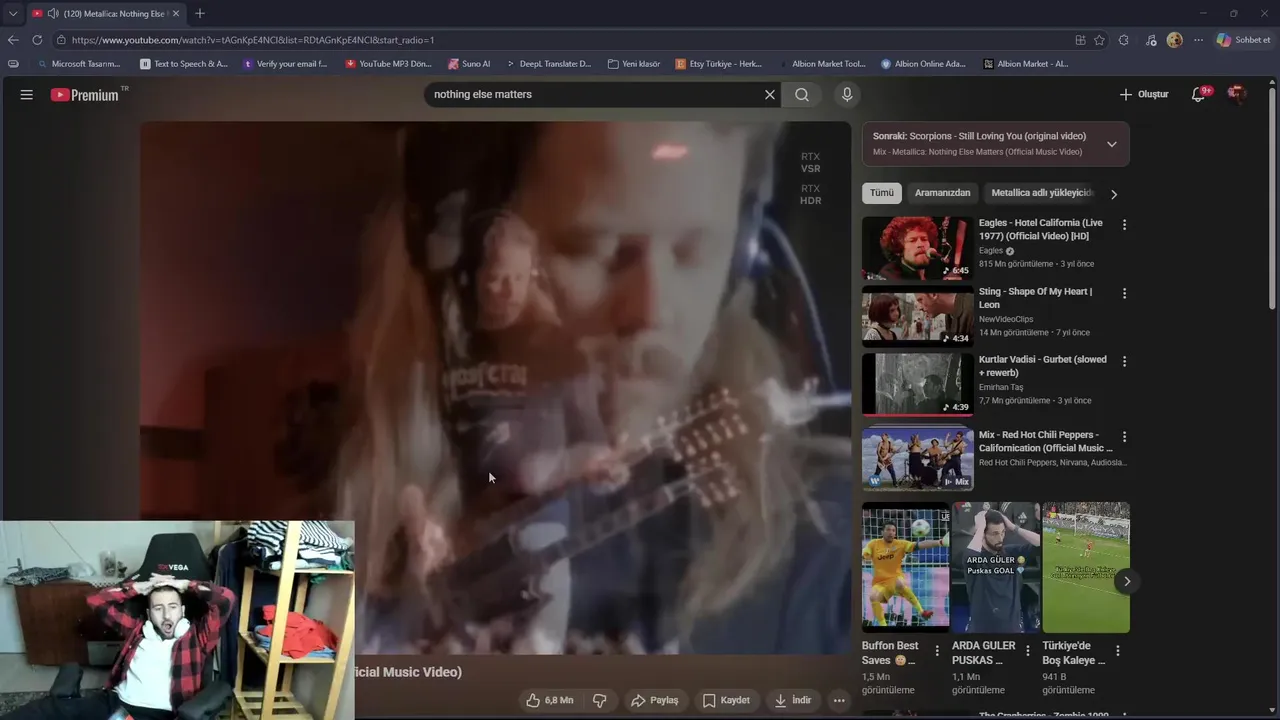Click the Metallica video player area
Screen dimensions: 1280x720
495,388
